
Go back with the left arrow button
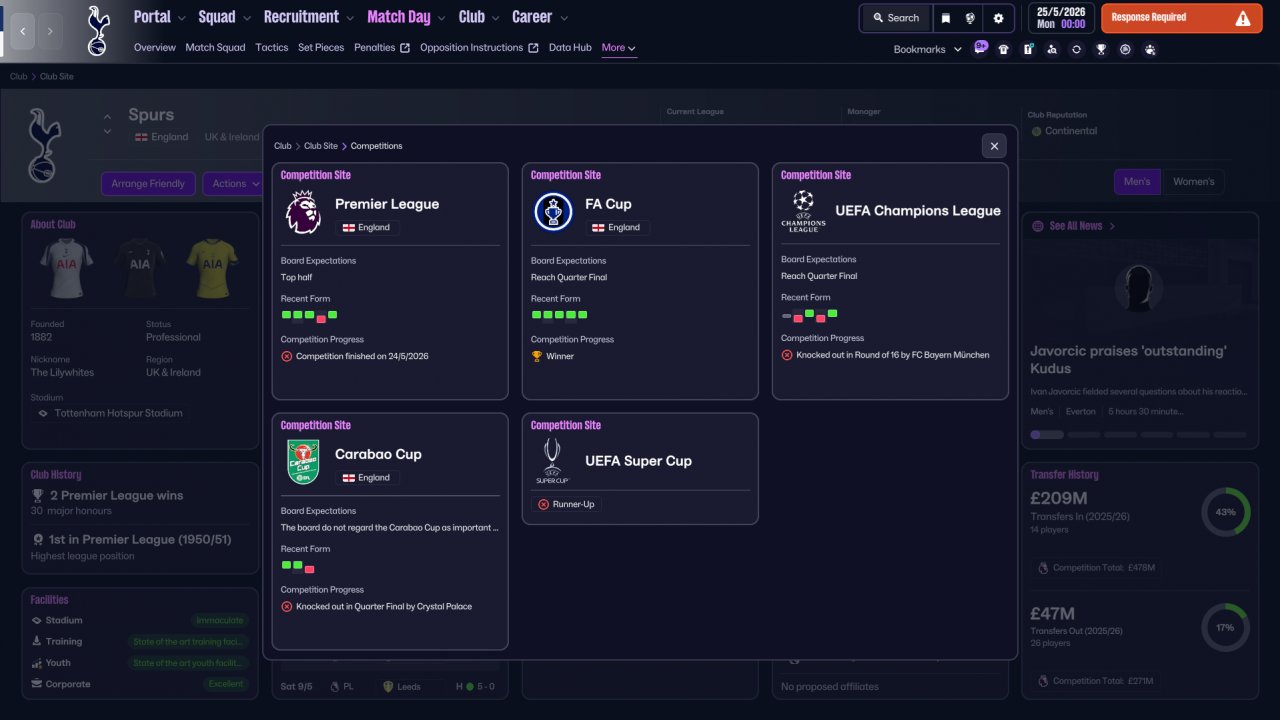[23, 31]
